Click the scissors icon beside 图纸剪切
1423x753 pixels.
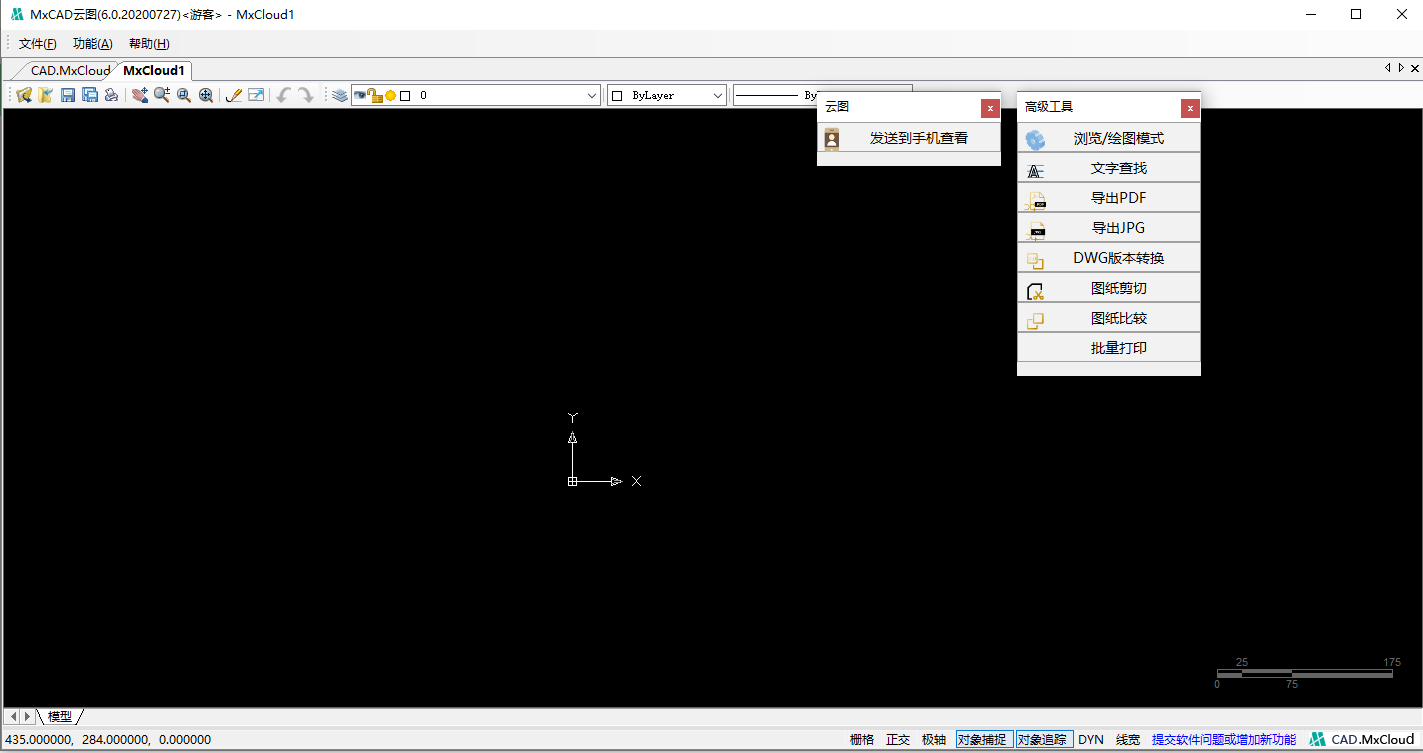[1035, 291]
